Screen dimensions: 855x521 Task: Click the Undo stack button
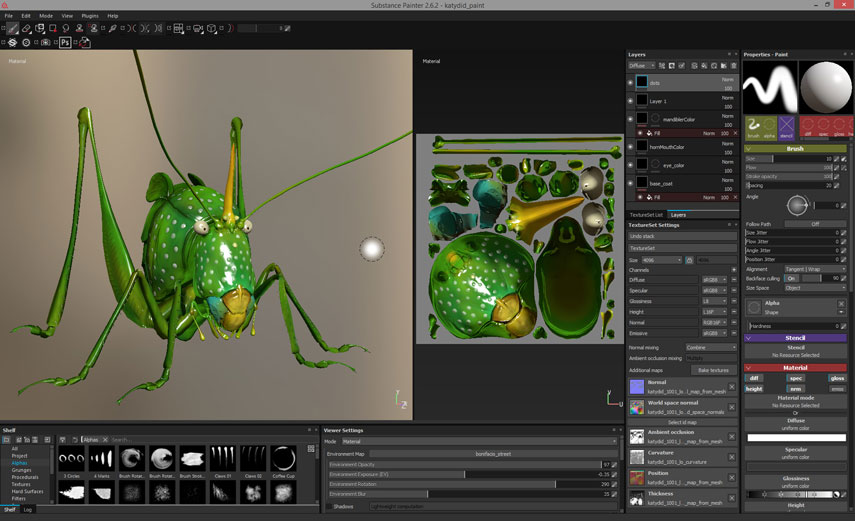point(683,236)
